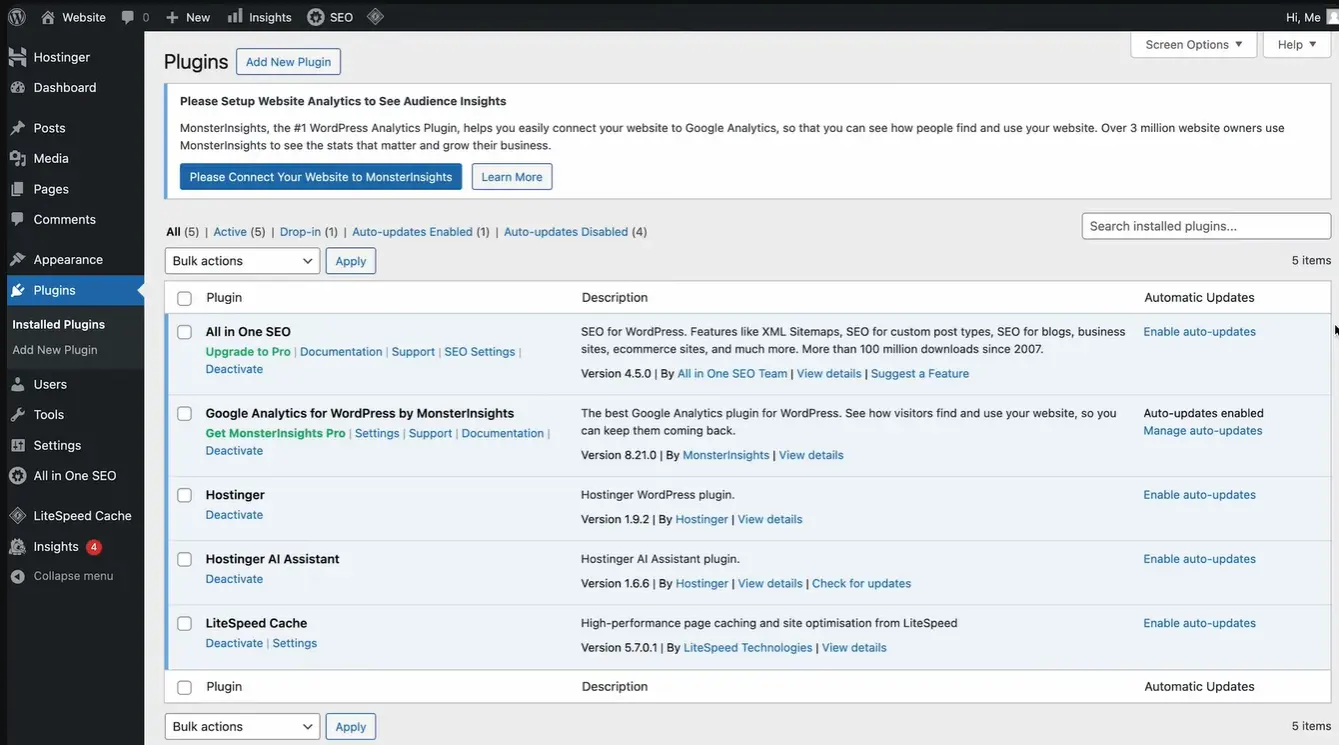Open the WordPress logo menu
Viewport: 1339px width, 745px height.
tap(15, 15)
